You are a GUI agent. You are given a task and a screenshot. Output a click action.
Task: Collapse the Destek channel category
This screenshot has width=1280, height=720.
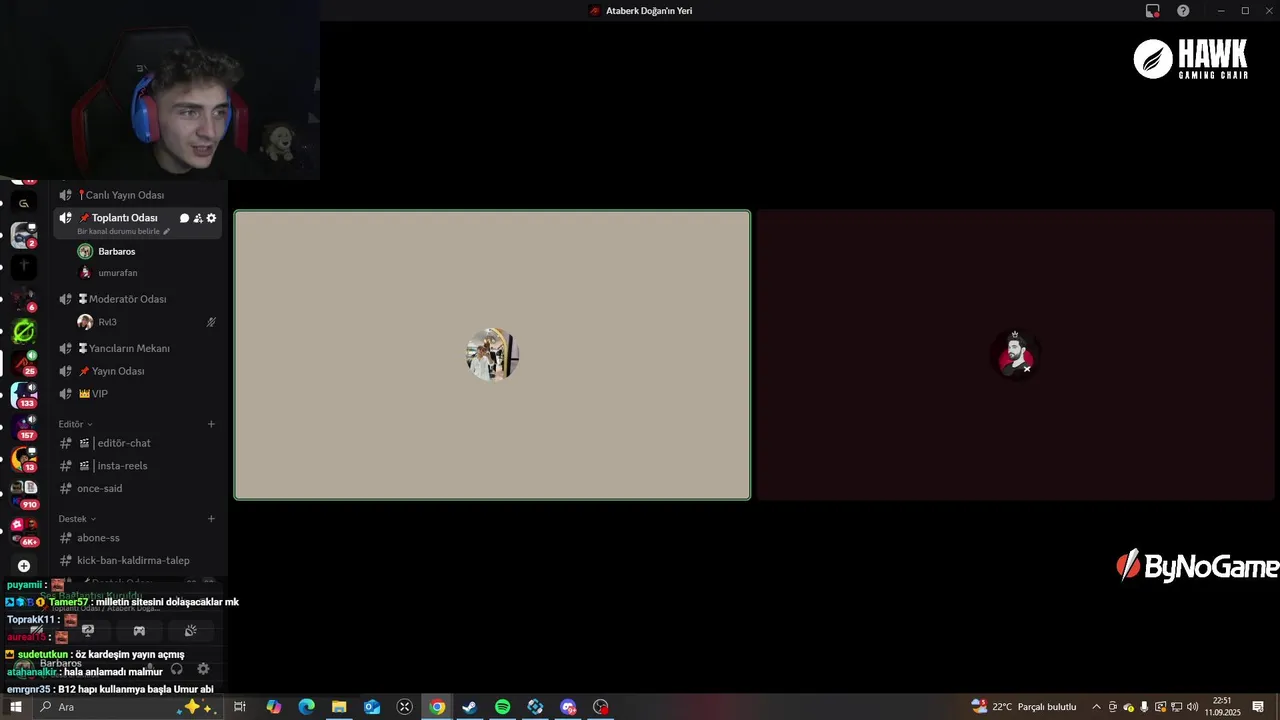click(x=77, y=519)
